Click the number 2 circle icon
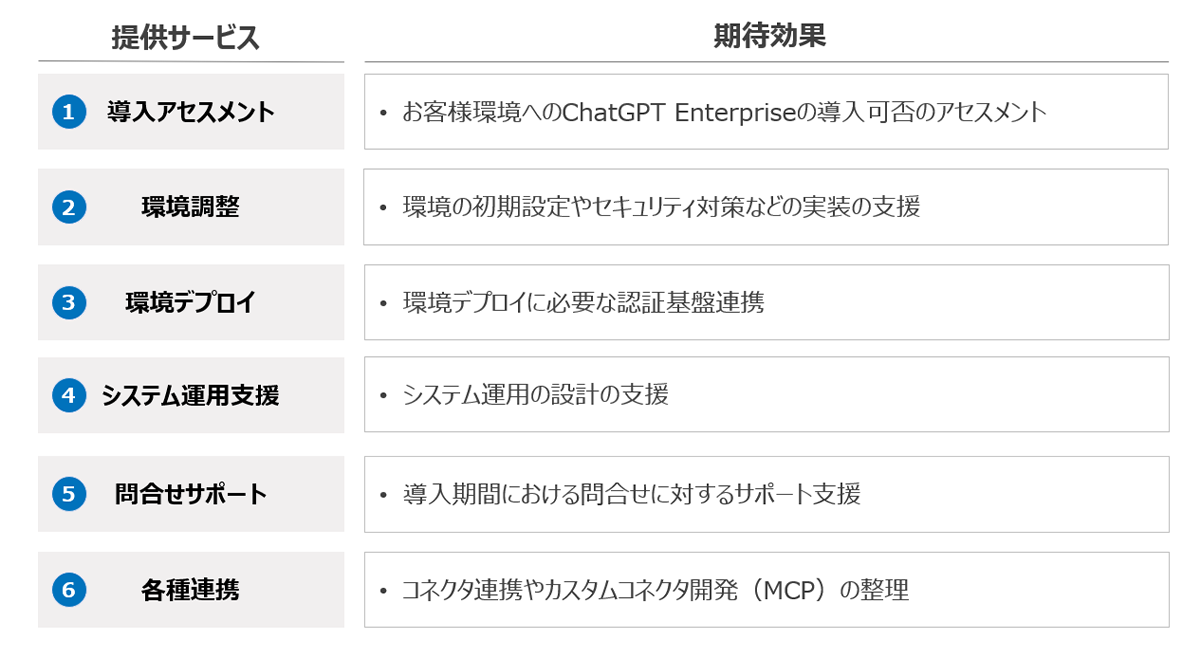 tap(69, 208)
